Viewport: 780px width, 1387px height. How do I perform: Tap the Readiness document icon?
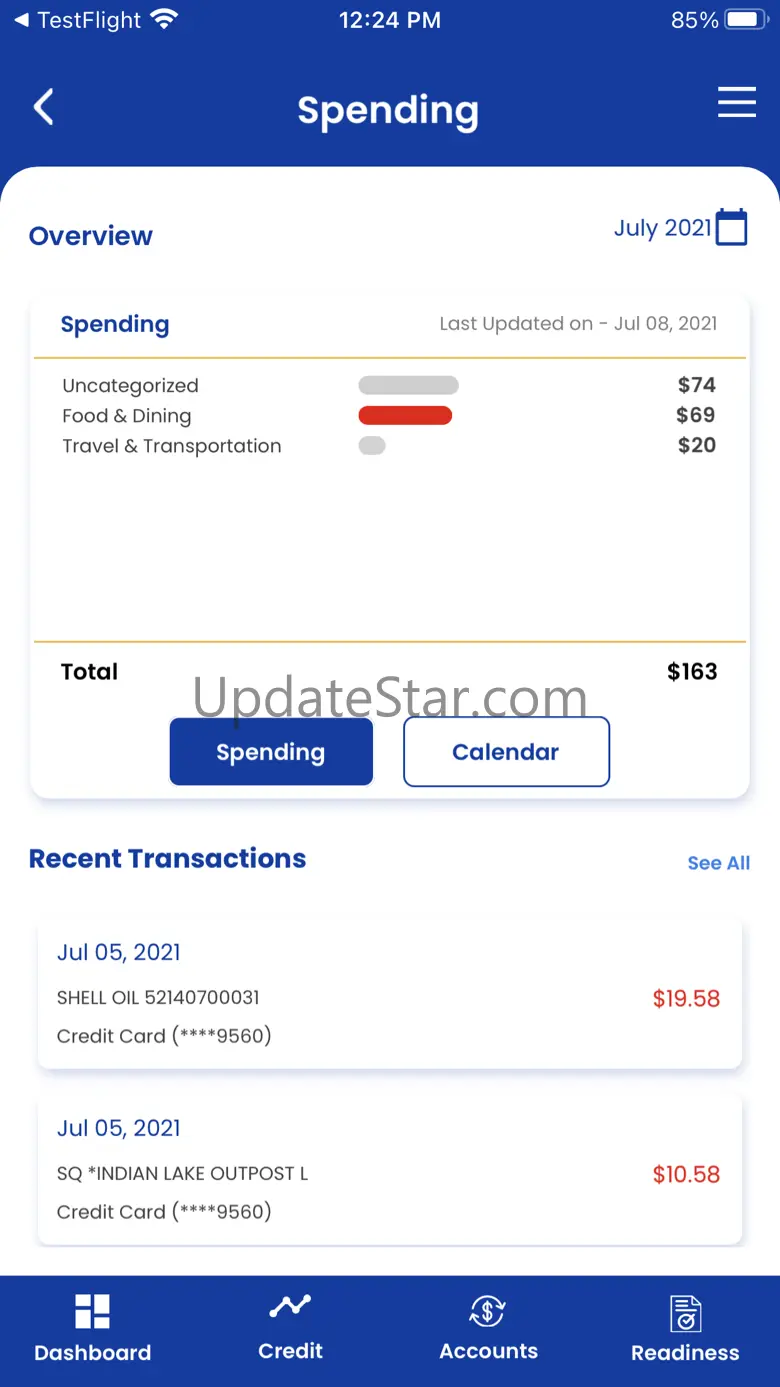(x=686, y=1313)
